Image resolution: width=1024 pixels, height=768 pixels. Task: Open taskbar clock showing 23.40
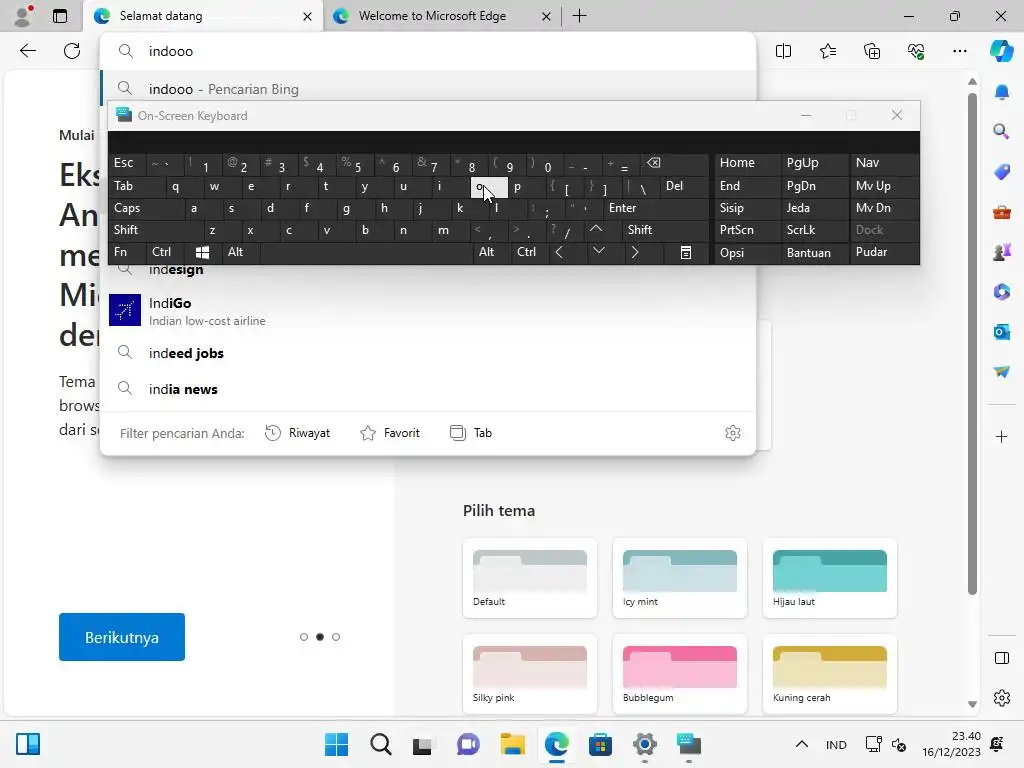pyautogui.click(x=952, y=744)
